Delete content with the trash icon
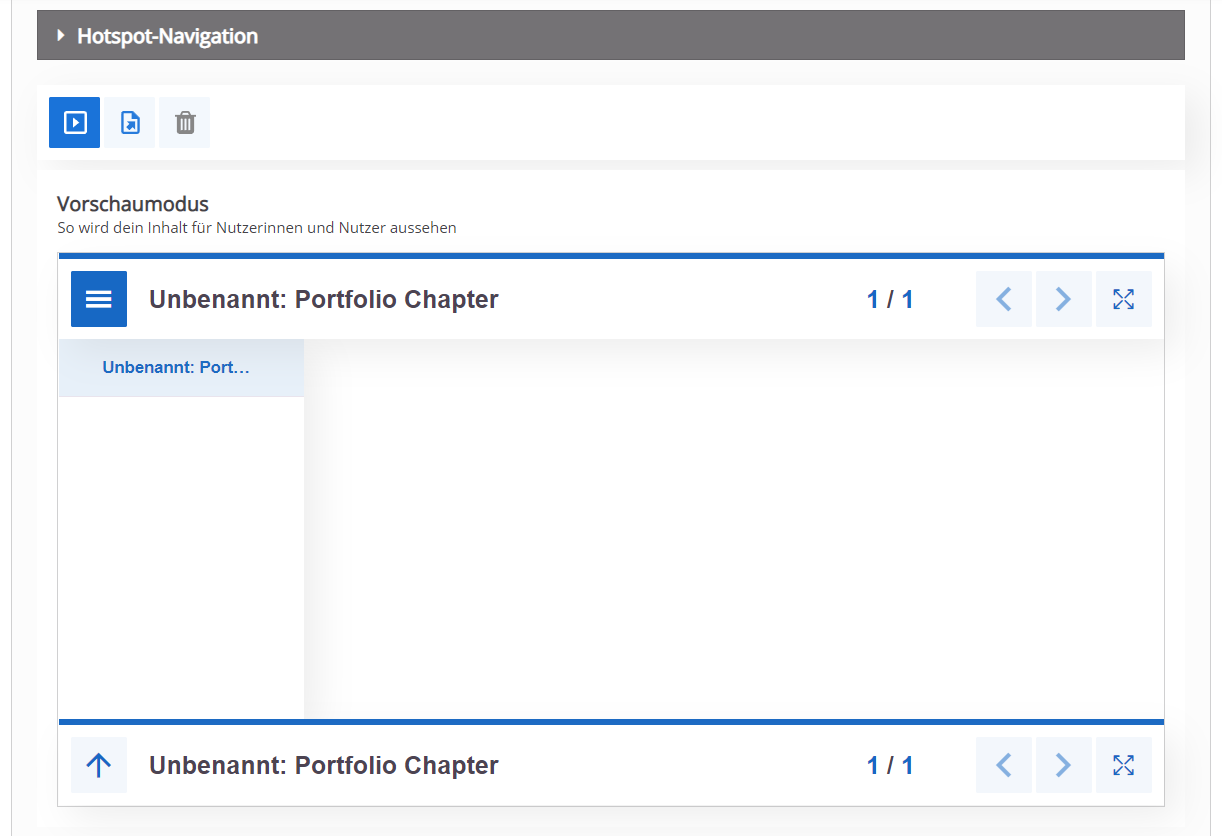The image size is (1222, 836). click(185, 122)
